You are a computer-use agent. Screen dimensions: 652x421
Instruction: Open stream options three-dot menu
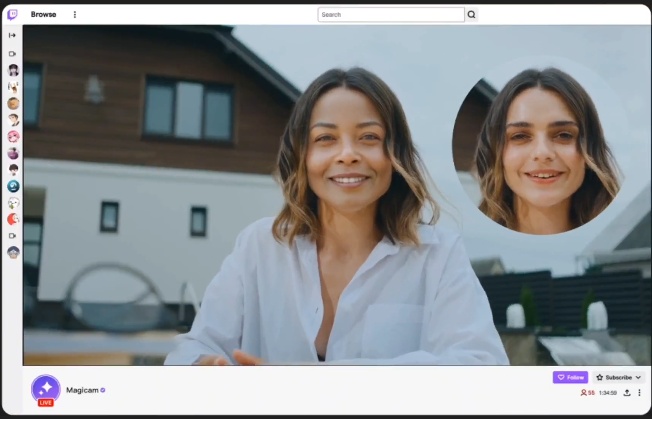pos(640,393)
